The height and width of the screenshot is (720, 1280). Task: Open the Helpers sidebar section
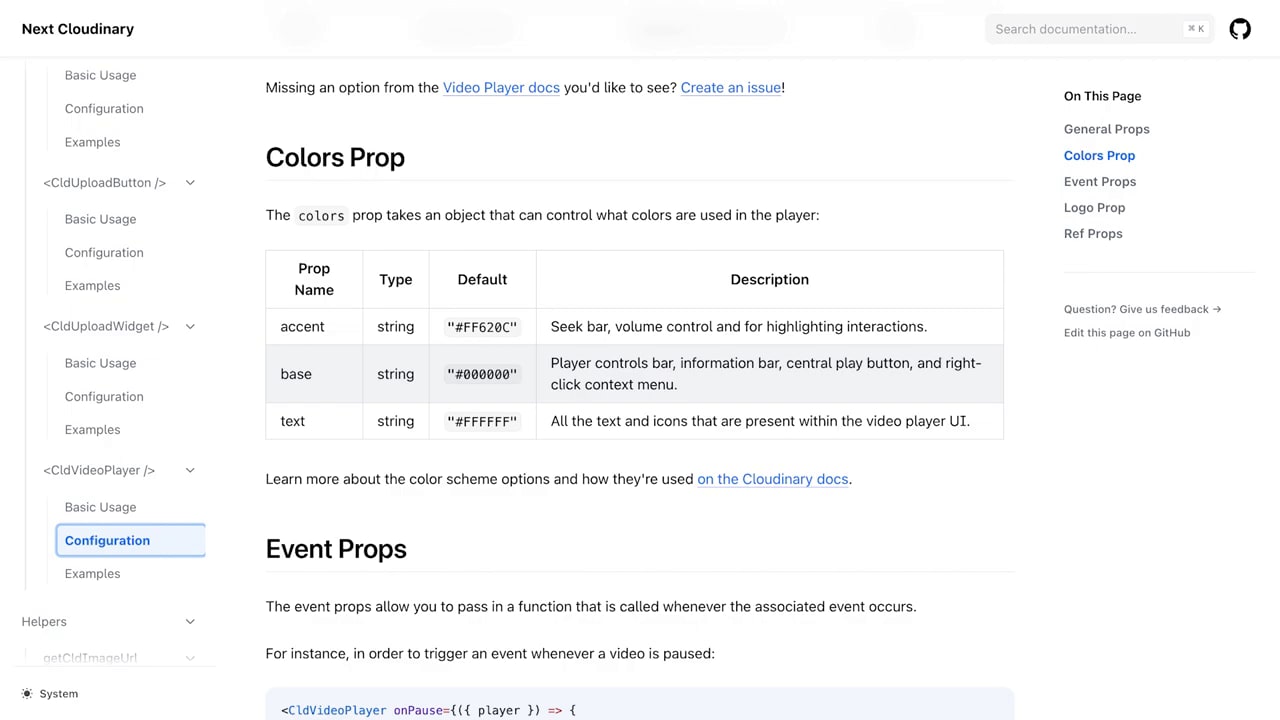pos(44,622)
